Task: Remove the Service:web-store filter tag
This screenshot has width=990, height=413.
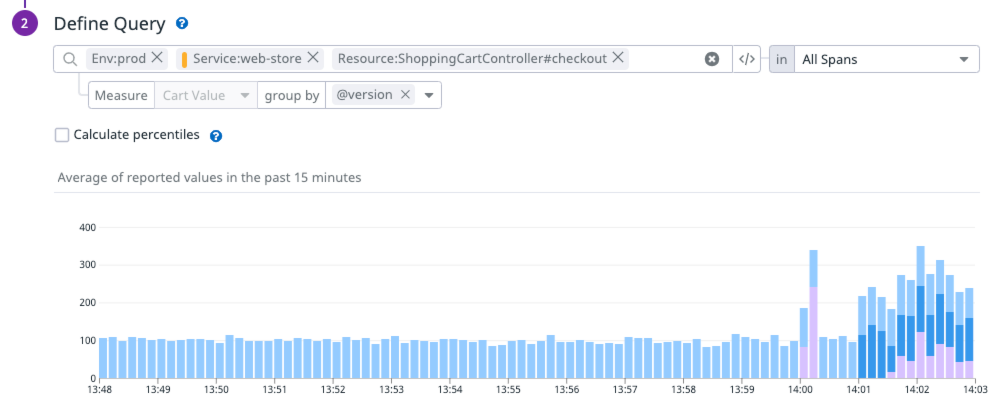Action: pyautogui.click(x=313, y=58)
